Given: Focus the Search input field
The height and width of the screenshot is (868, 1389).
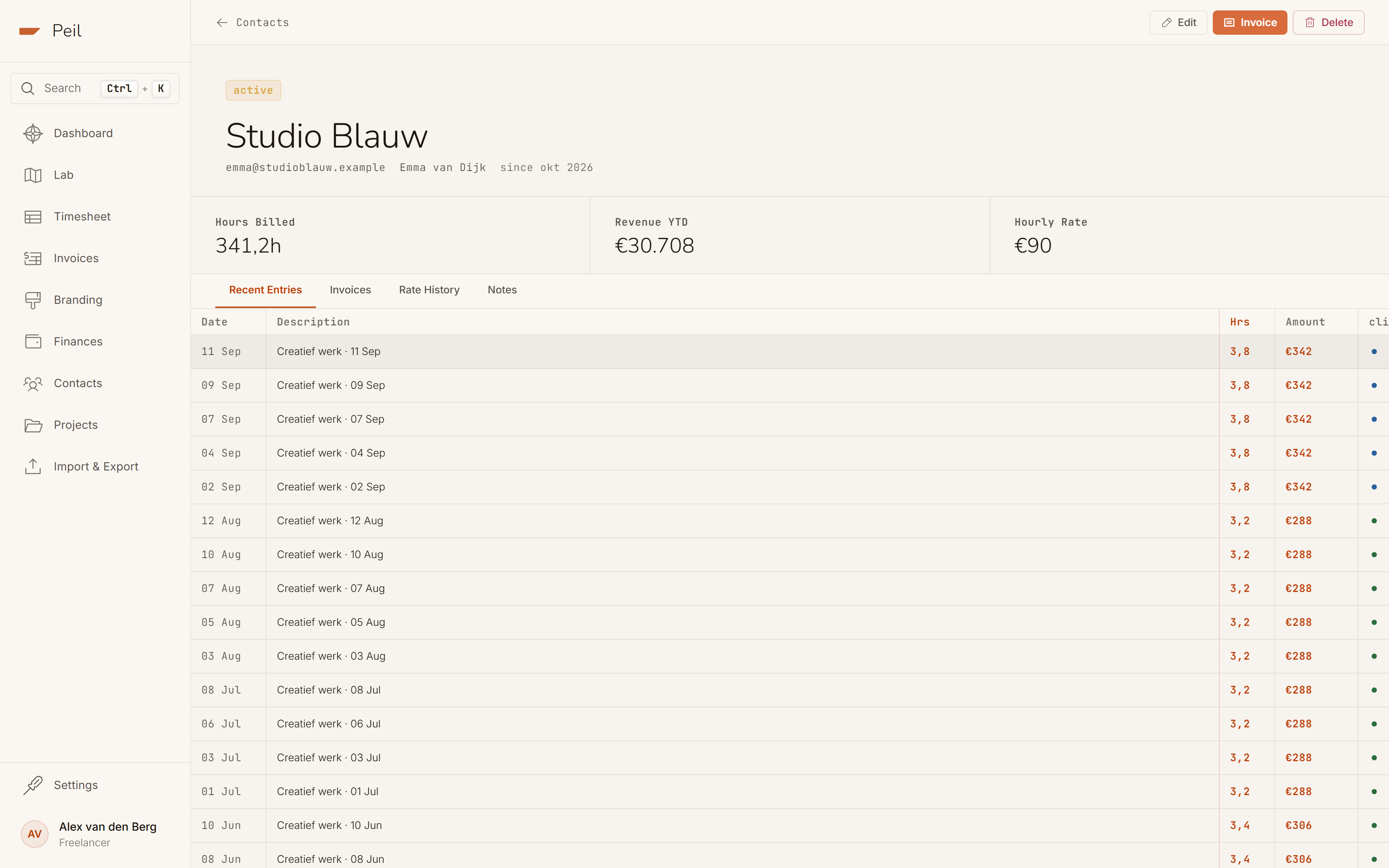Looking at the screenshot, I should coord(95,89).
